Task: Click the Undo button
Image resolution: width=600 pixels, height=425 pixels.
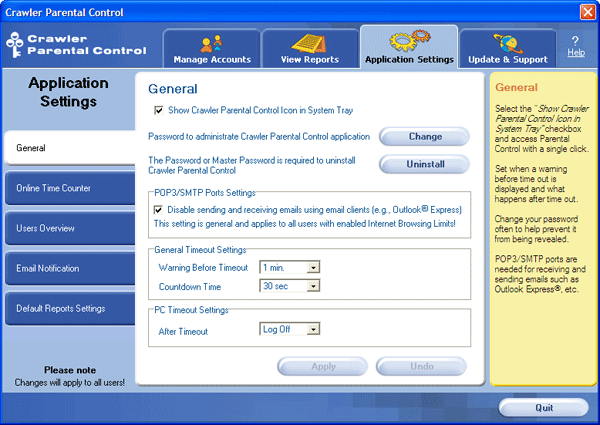Action: [x=421, y=366]
